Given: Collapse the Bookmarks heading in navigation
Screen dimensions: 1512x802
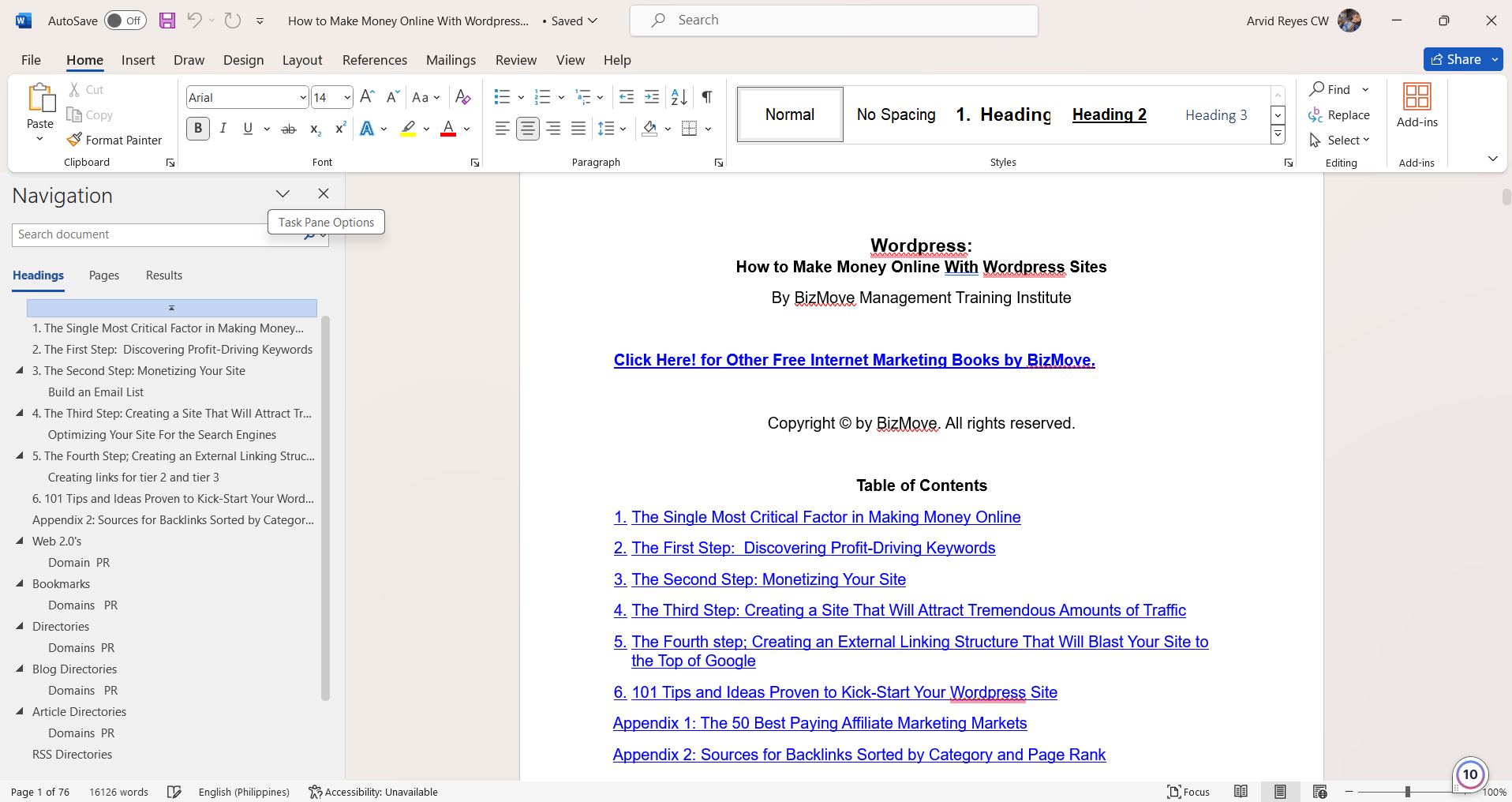Looking at the screenshot, I should tap(20, 584).
